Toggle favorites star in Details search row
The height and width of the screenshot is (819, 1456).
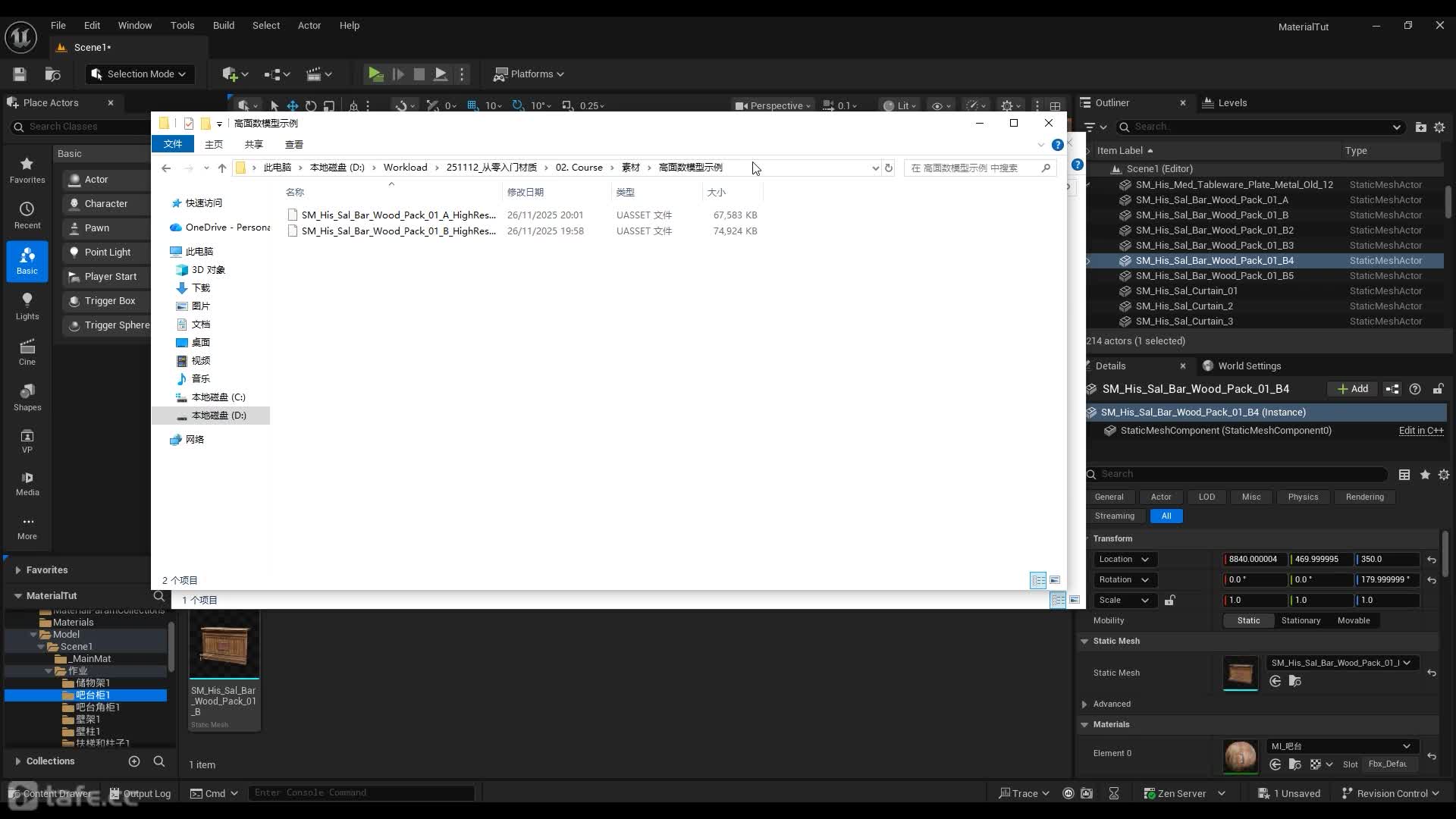tap(1425, 474)
